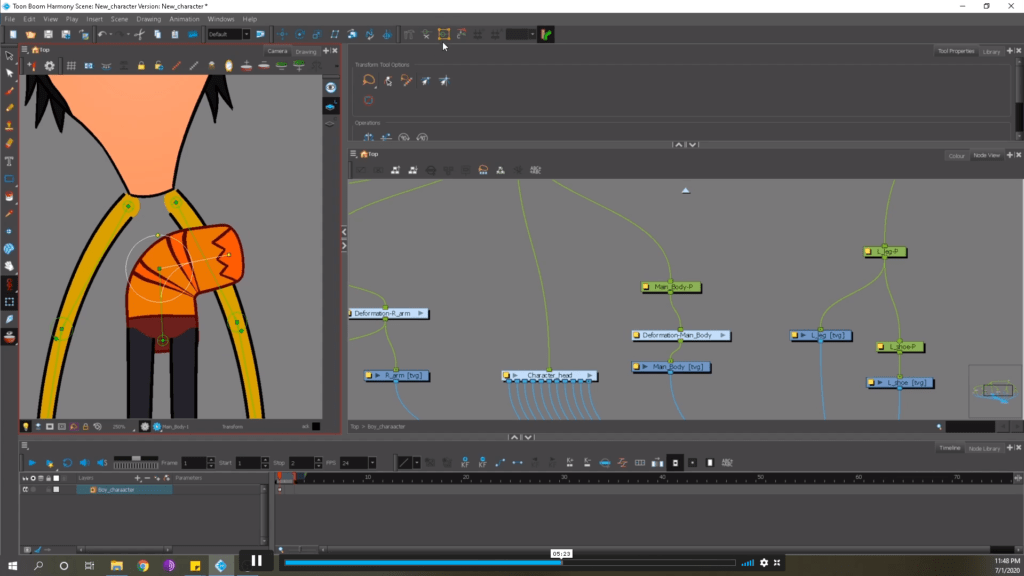Click the yellow lock icon in Camera toolbar
The height and width of the screenshot is (576, 1024).
[x=141, y=66]
